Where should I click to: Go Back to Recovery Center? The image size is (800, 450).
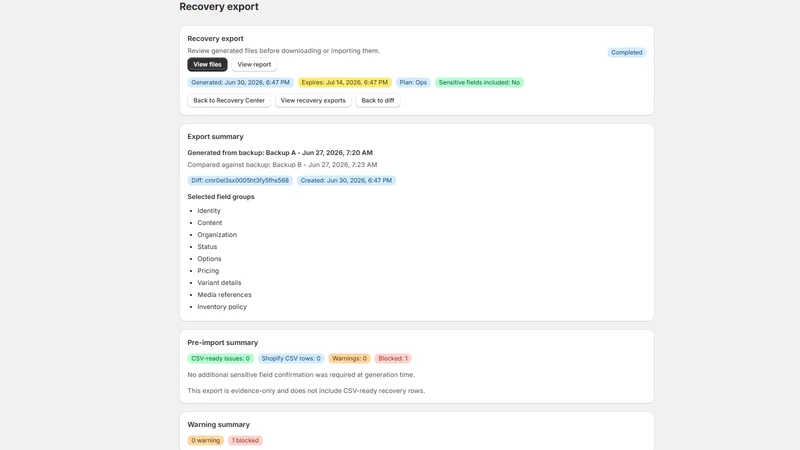[229, 101]
